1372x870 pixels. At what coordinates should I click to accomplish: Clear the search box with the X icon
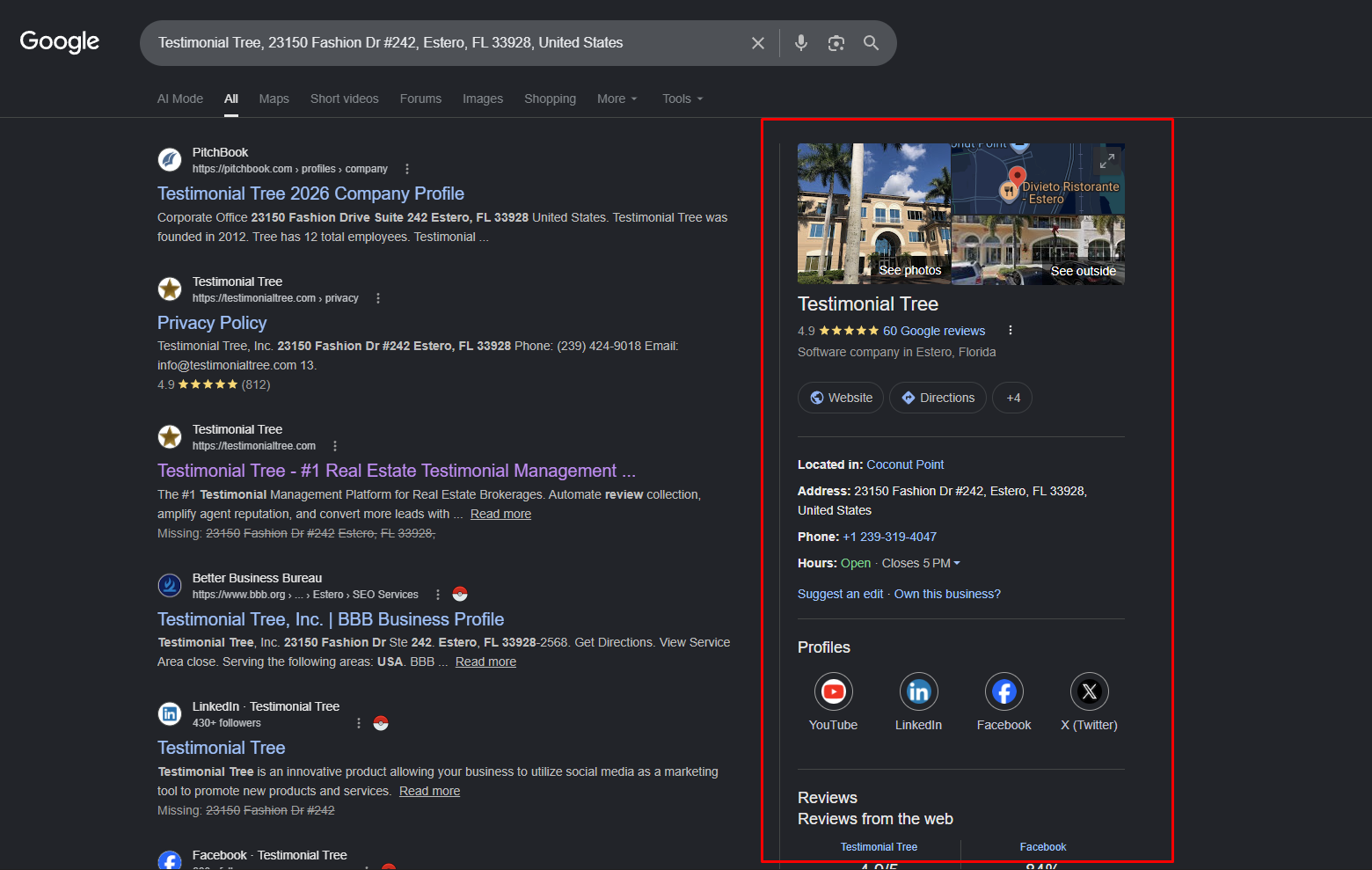tap(757, 43)
